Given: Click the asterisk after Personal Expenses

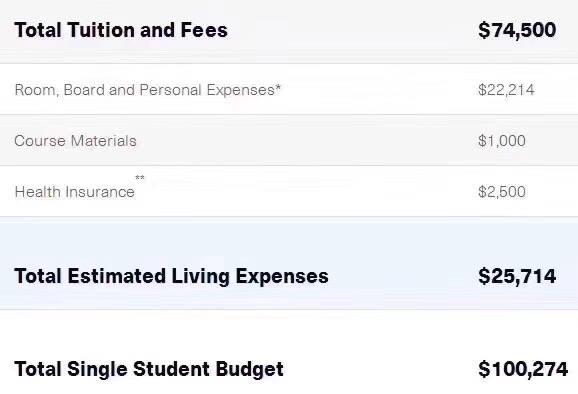Looking at the screenshot, I should pos(278,87).
